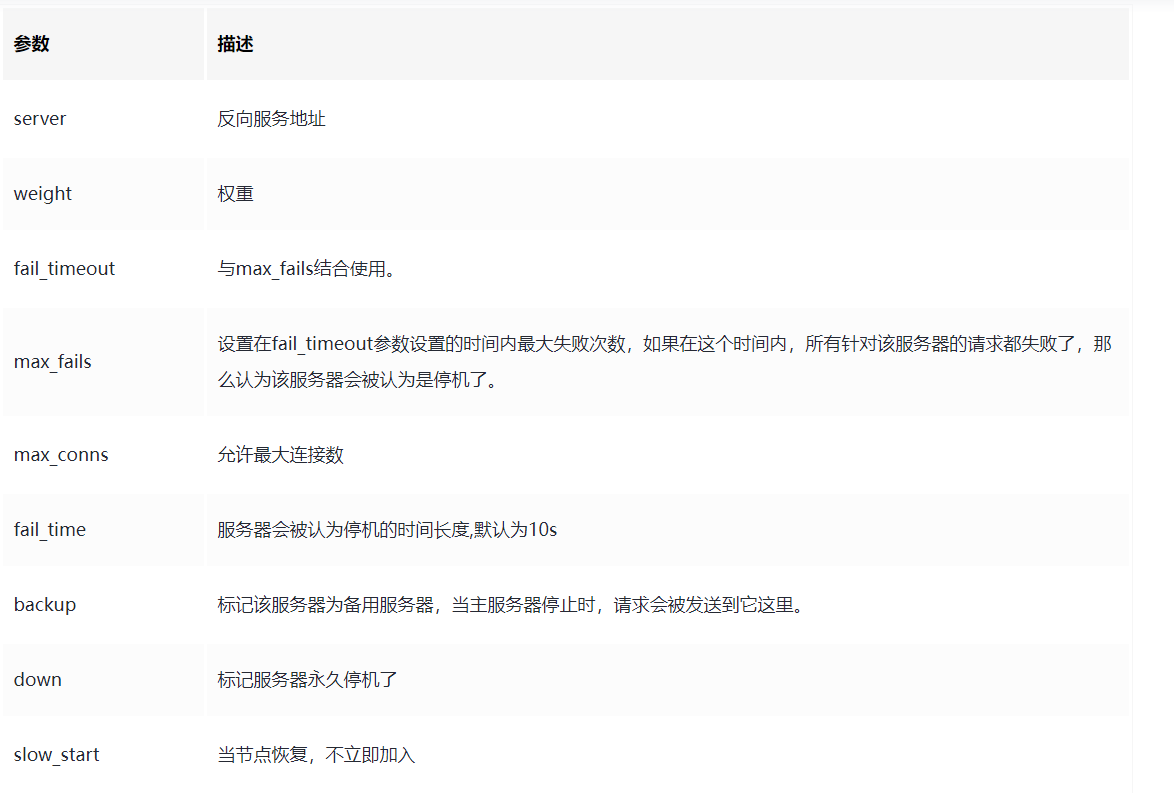Click the '与max_fails结合使用。' description
1174x793 pixels.
point(306,269)
